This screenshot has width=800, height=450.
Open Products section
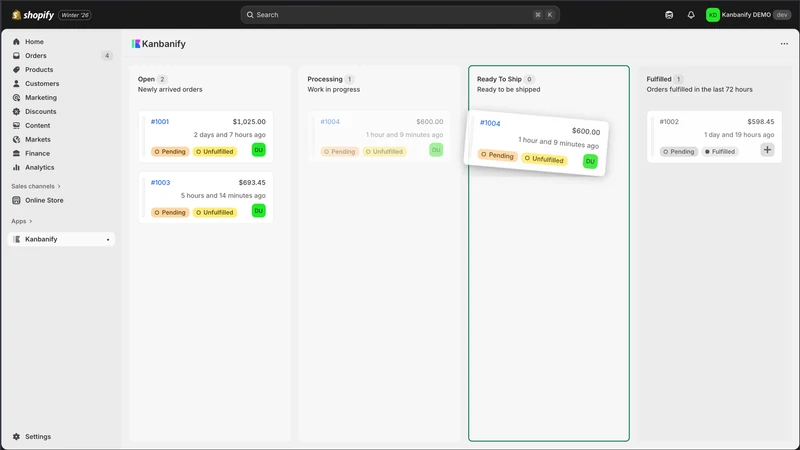[39, 69]
